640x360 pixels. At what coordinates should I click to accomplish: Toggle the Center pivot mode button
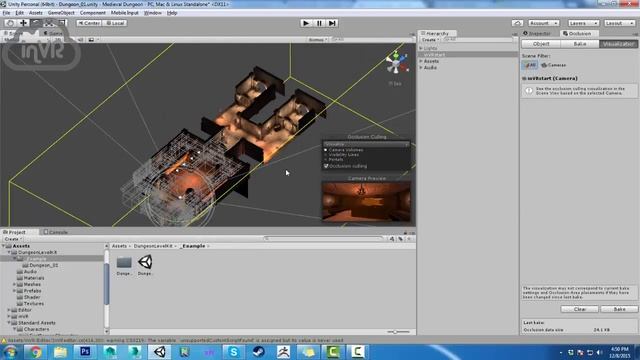(x=89, y=23)
